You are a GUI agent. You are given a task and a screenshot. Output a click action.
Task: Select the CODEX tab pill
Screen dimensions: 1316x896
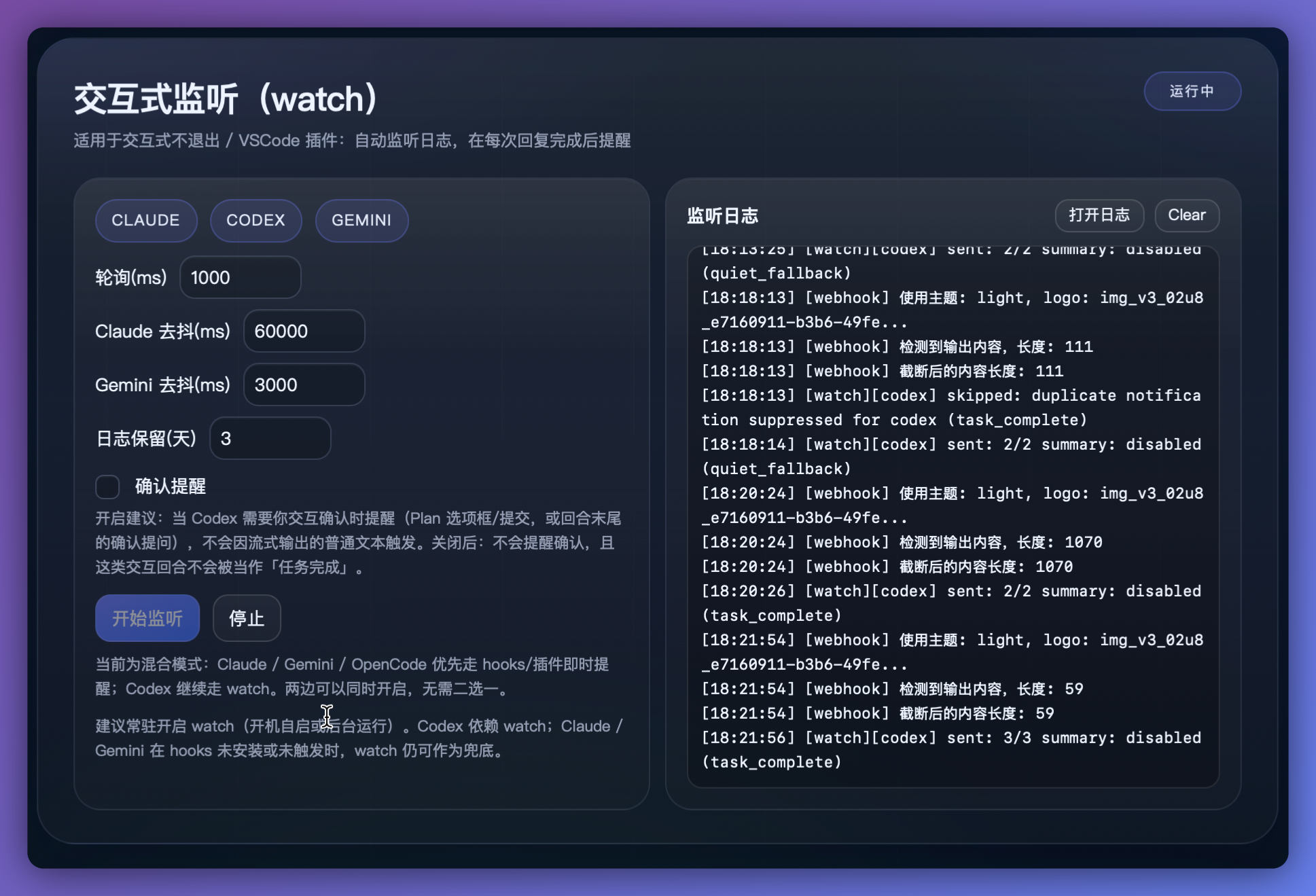[255, 220]
